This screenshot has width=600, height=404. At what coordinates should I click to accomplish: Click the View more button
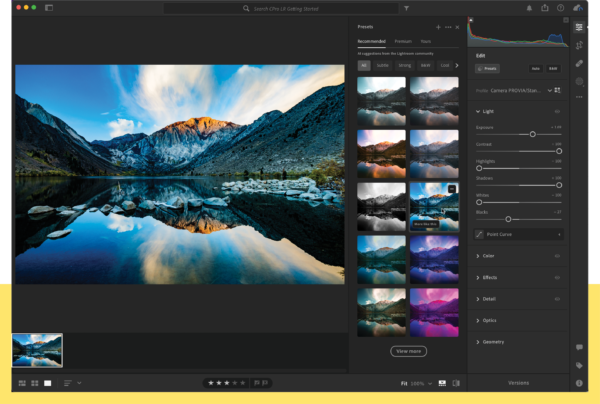tap(408, 351)
